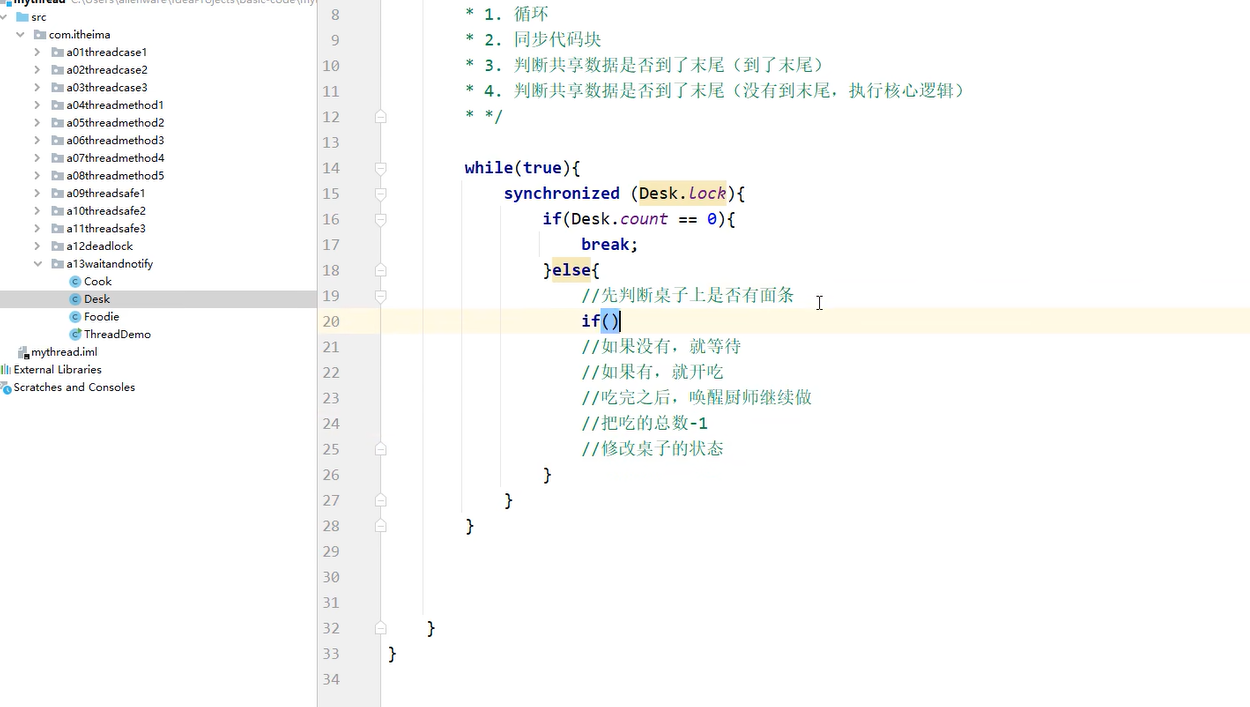The height and width of the screenshot is (707, 1250).
Task: Click the '}else{' keyword line
Action: 571,270
